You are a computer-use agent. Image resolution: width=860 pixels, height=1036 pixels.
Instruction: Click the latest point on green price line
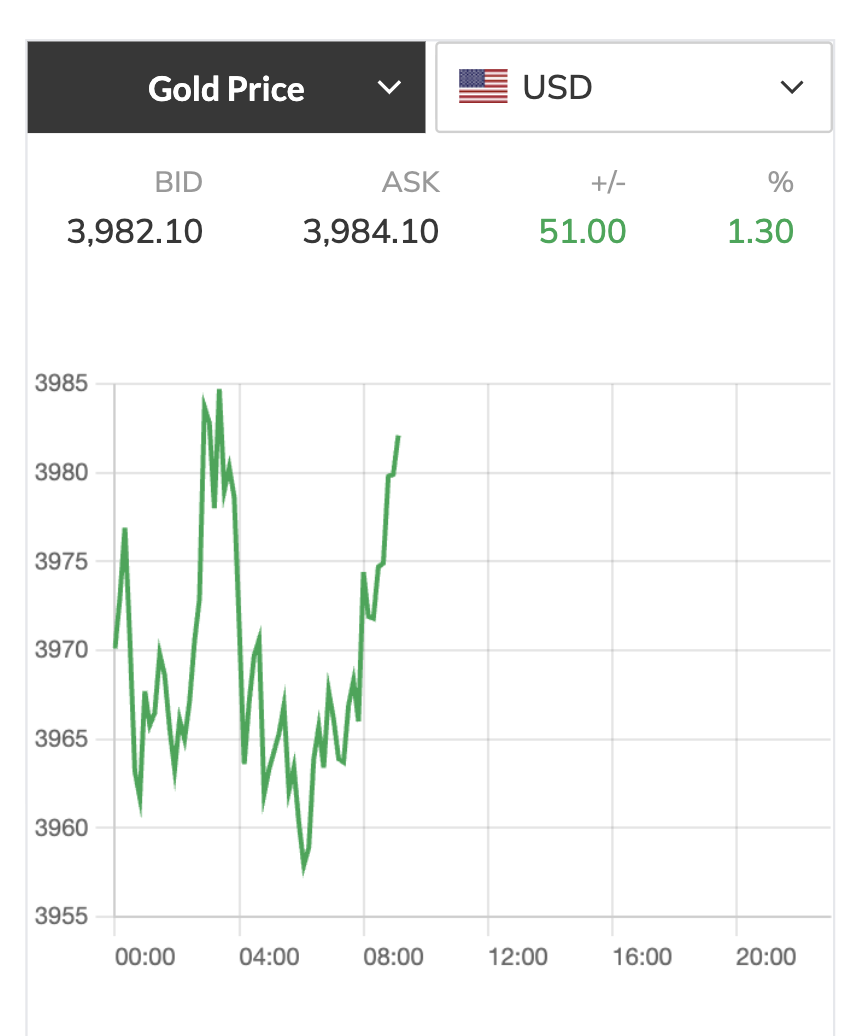[398, 437]
